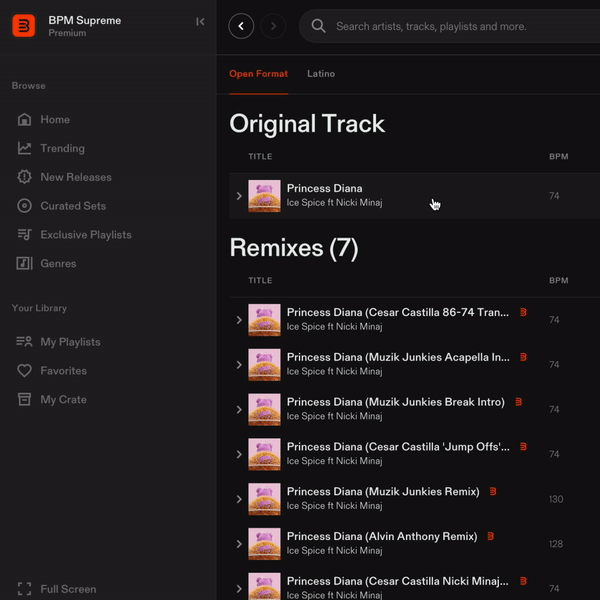Click the BPM Supreme orange logo
Viewport: 600px width, 600px height.
(24, 26)
